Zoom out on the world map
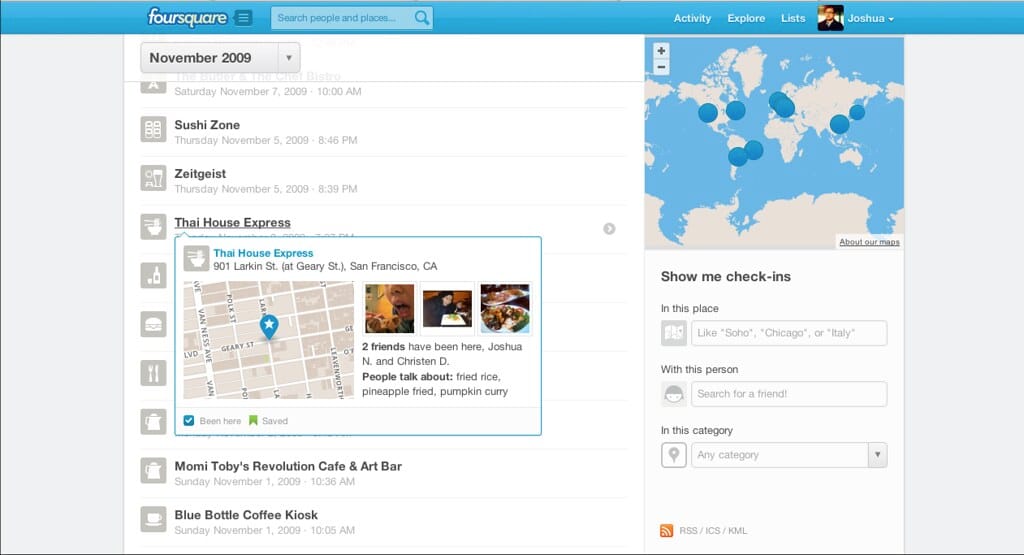 [x=661, y=67]
